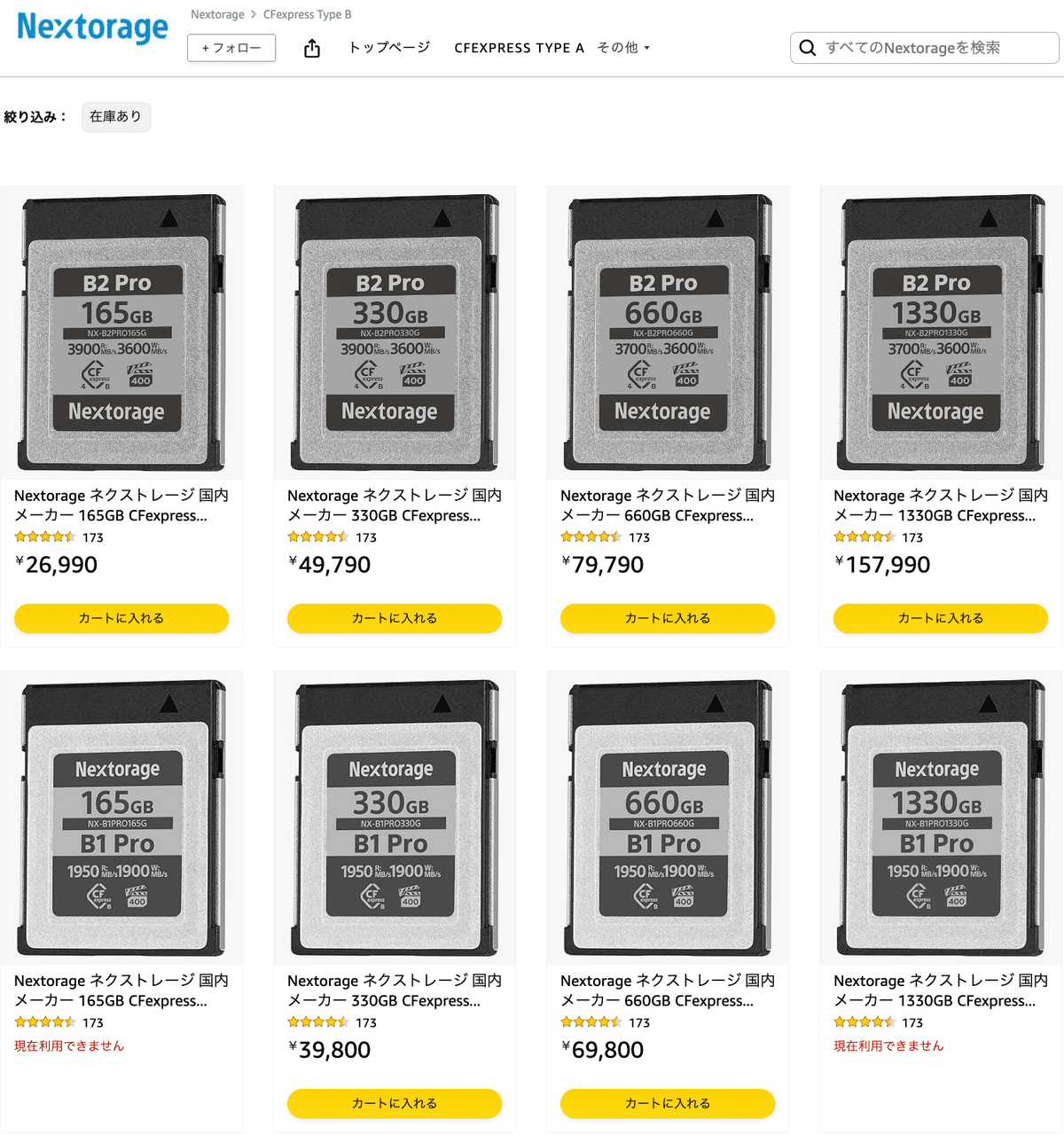Click star rating of B1 Pro 660GB
The image size is (1064, 1135).
coord(591,1022)
